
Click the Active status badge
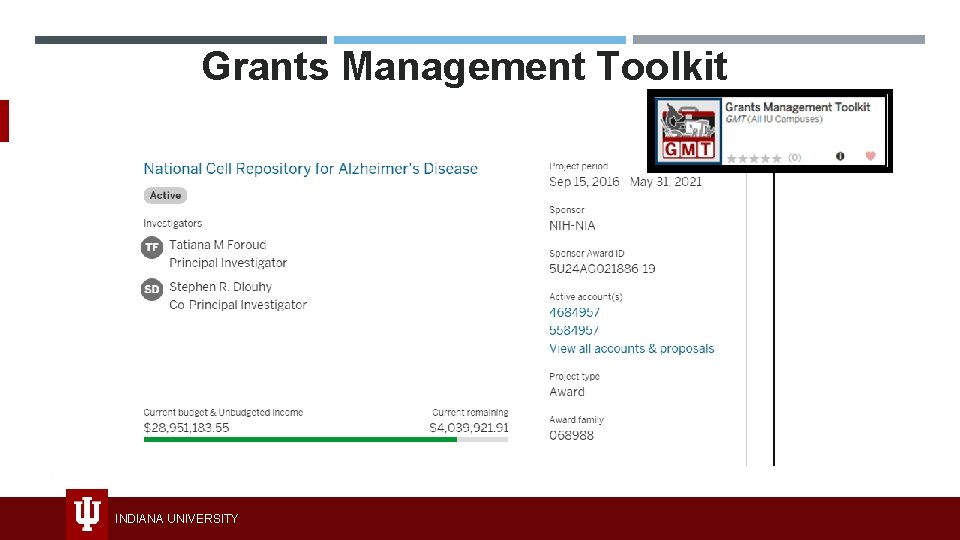(x=165, y=195)
